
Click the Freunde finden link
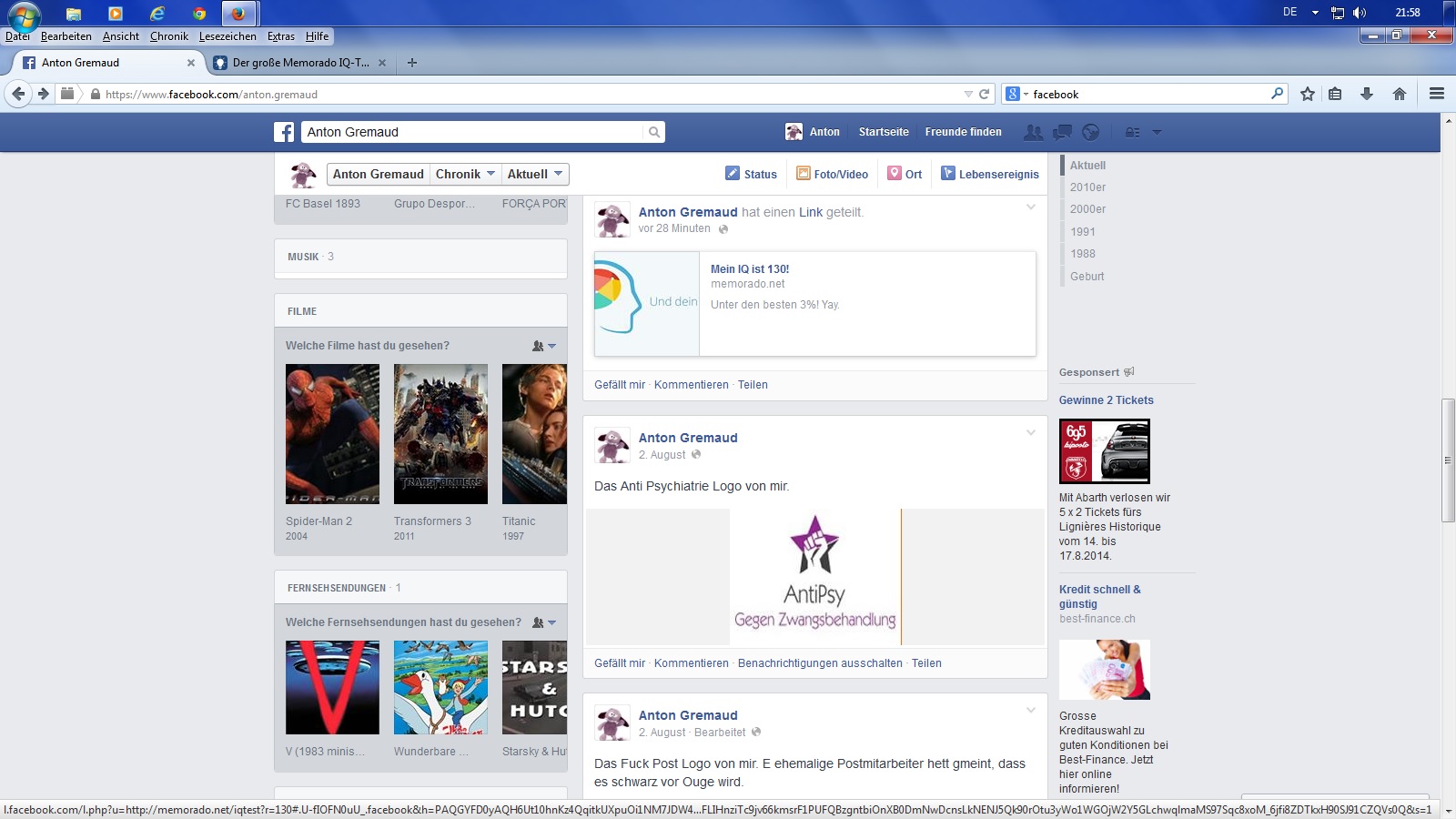[963, 132]
